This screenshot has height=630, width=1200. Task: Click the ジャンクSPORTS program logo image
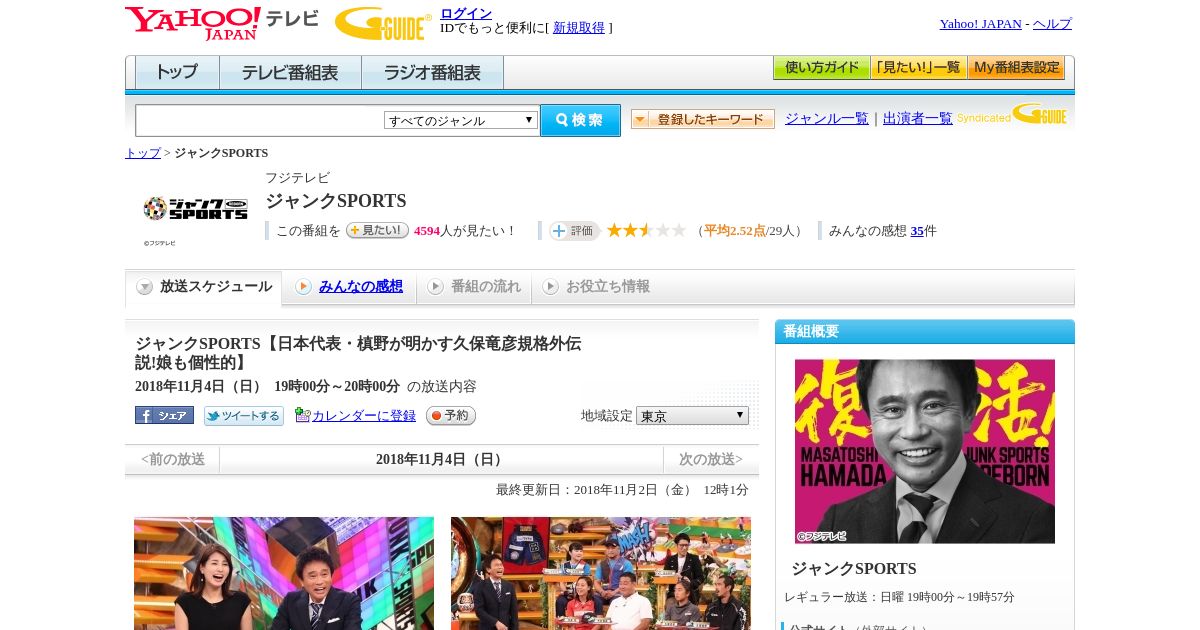coord(195,209)
